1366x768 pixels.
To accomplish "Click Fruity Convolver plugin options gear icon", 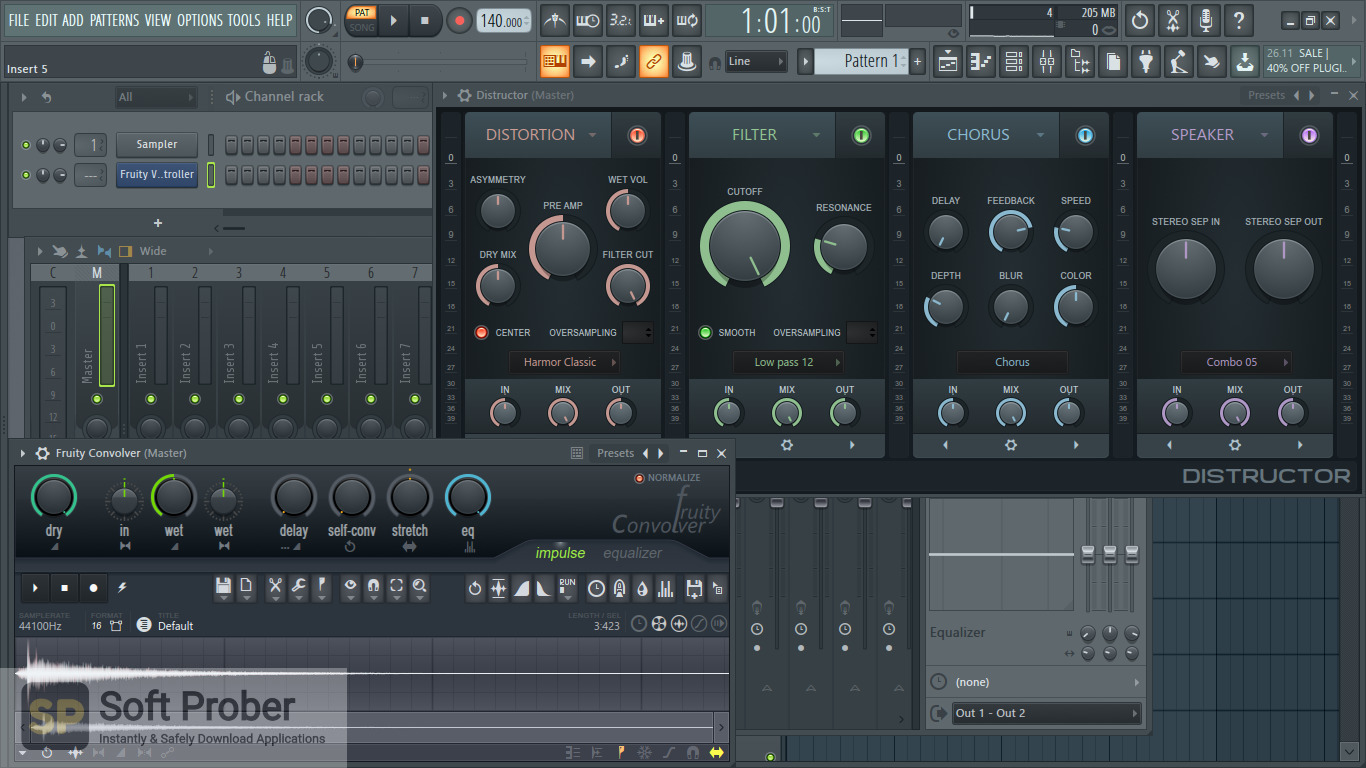I will 42,453.
